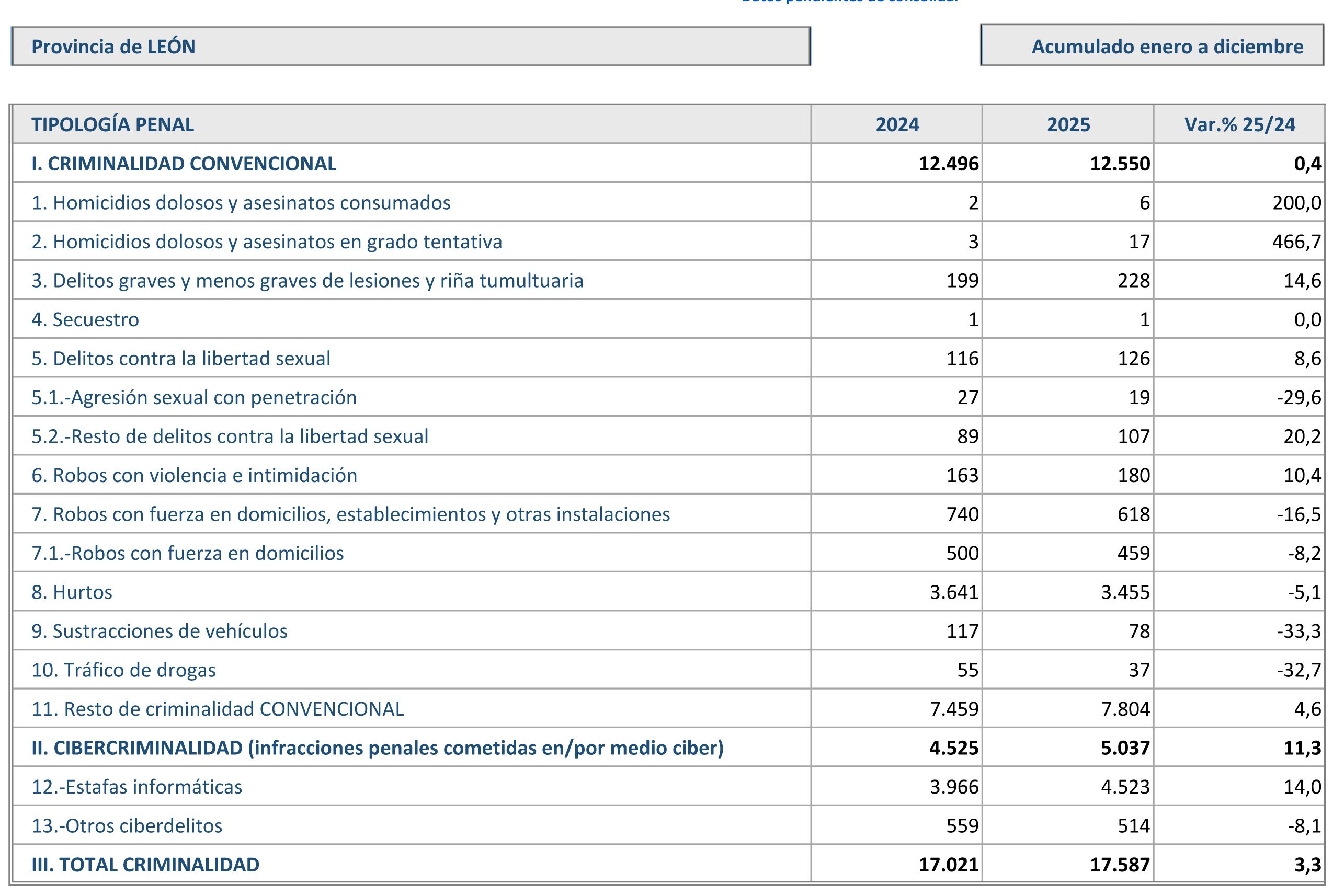The height and width of the screenshot is (896, 1344).
Task: Click the 3.641 Hurtos 2024 value
Action: pos(953,592)
